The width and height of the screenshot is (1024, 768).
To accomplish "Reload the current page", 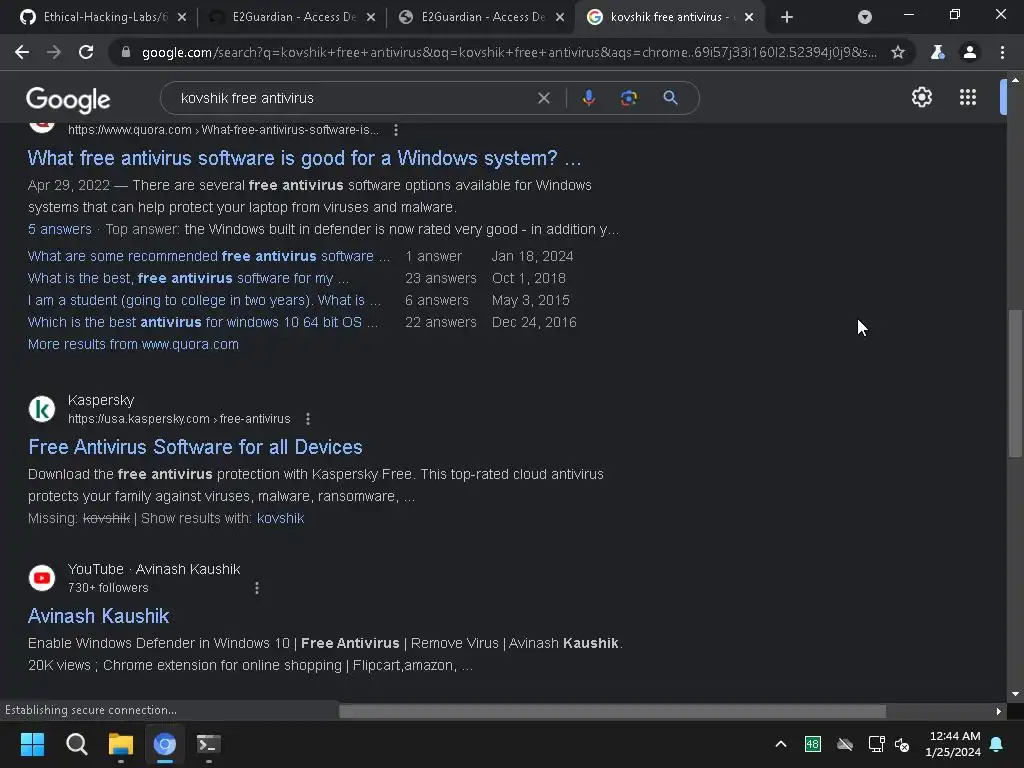I will [86, 52].
